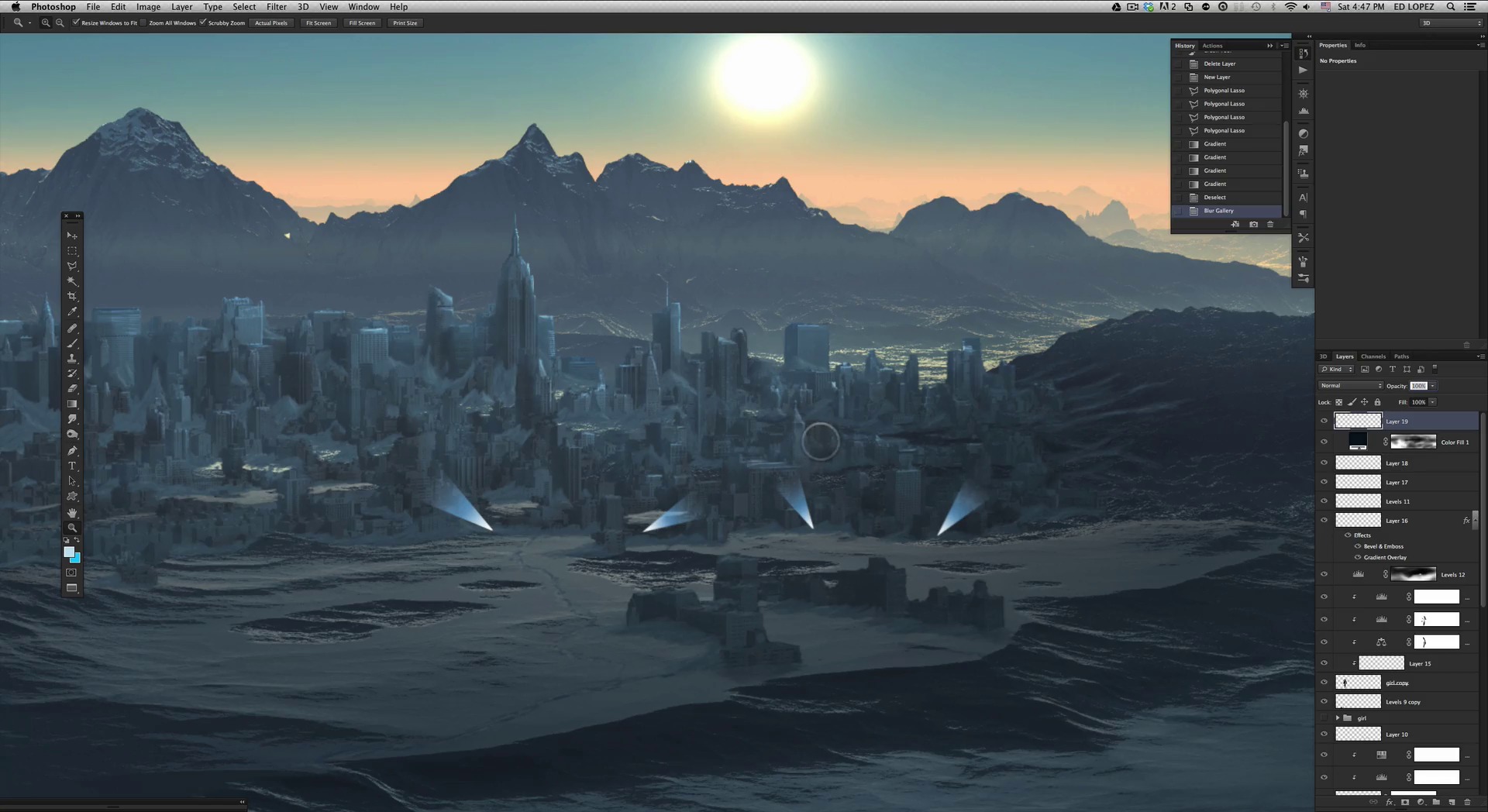1488x812 pixels.
Task: Toggle Bevel & Emboss effect visibility
Action: pos(1358,546)
